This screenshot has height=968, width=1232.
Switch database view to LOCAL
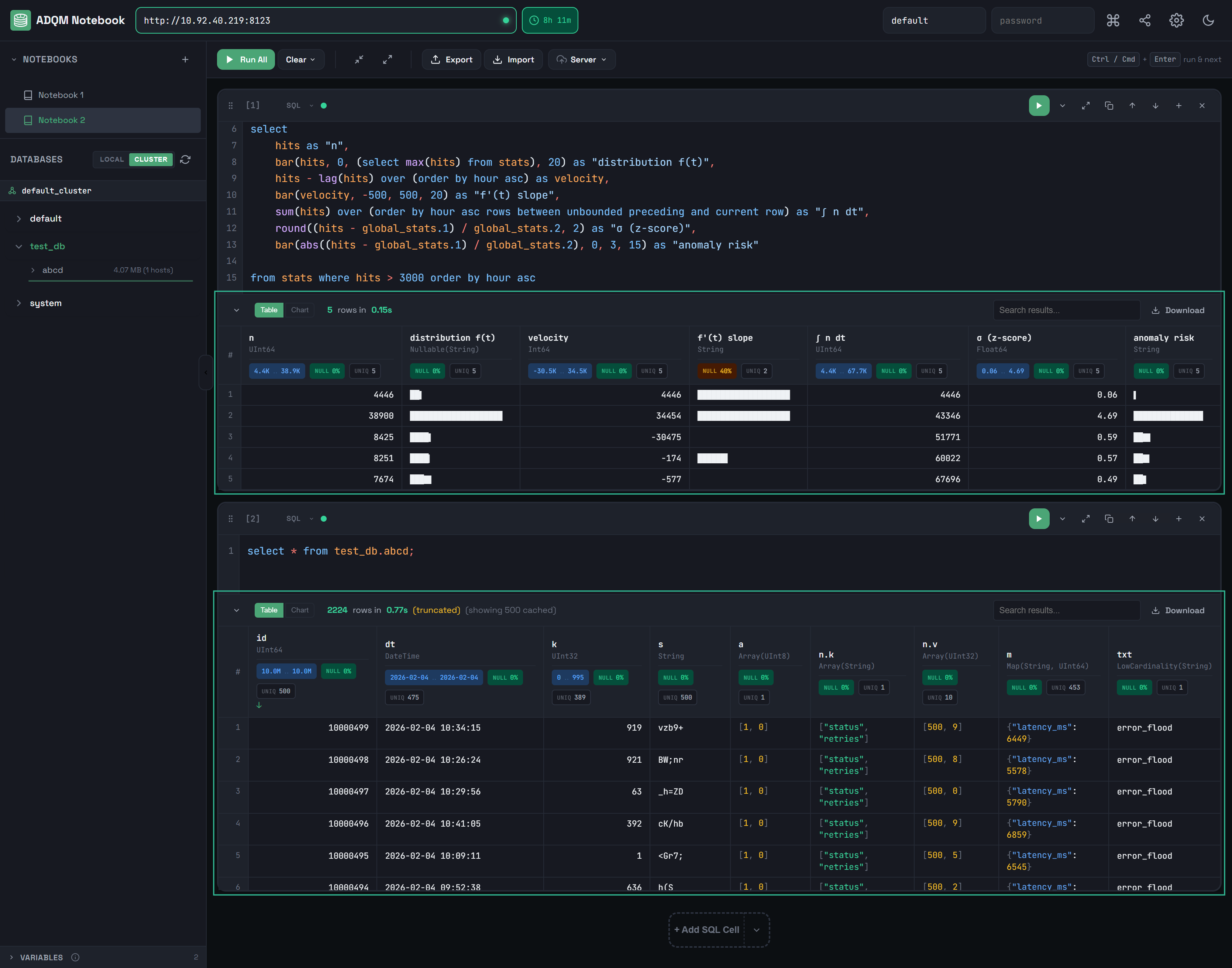(x=111, y=159)
